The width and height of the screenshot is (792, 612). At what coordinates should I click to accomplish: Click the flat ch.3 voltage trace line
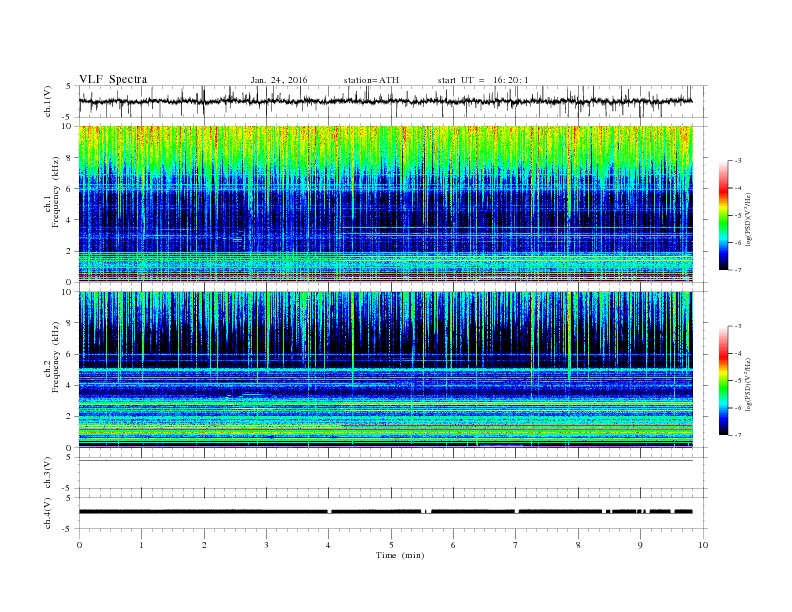click(385, 460)
